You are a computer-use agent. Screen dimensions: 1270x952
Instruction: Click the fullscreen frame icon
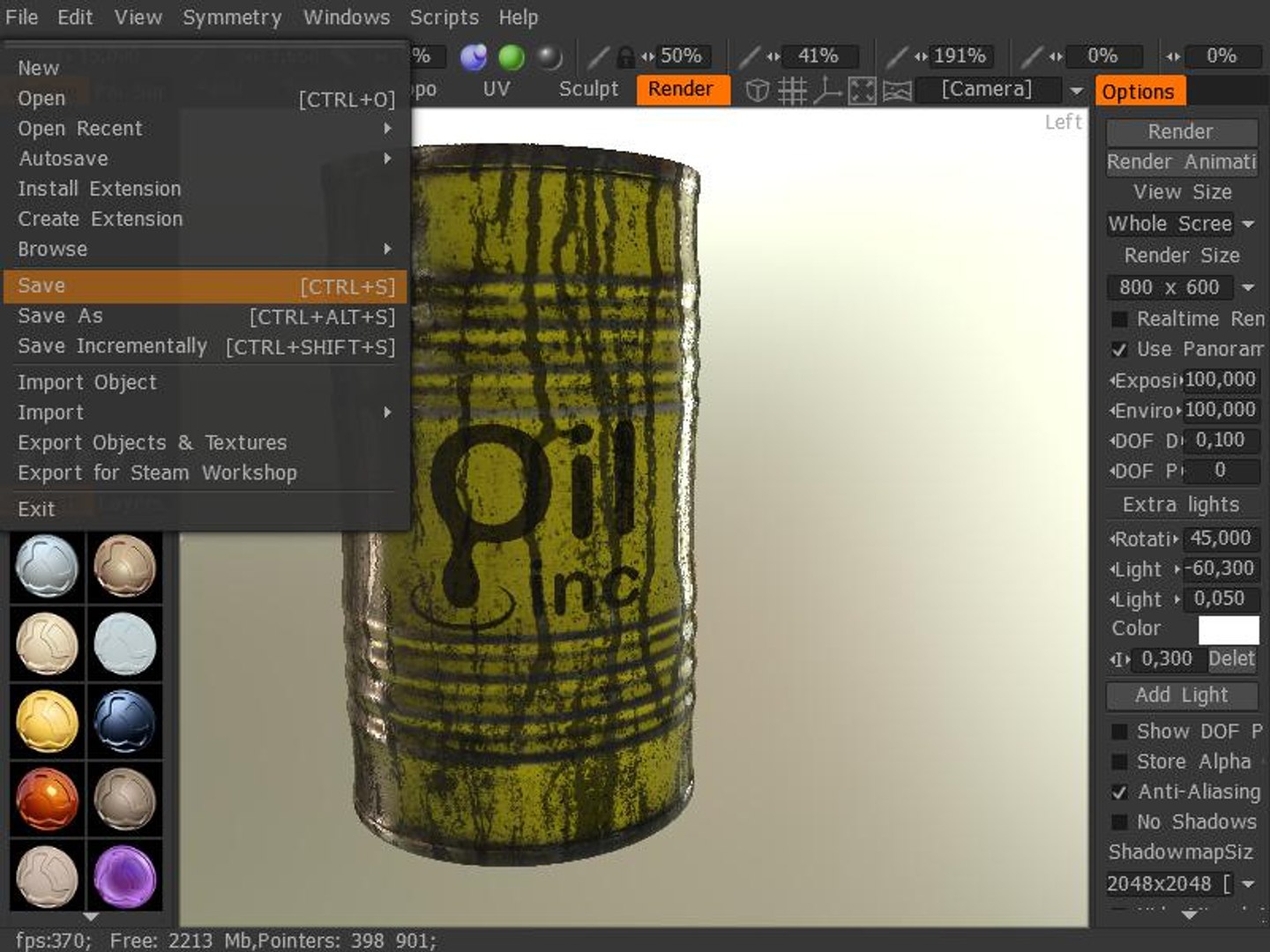862,91
